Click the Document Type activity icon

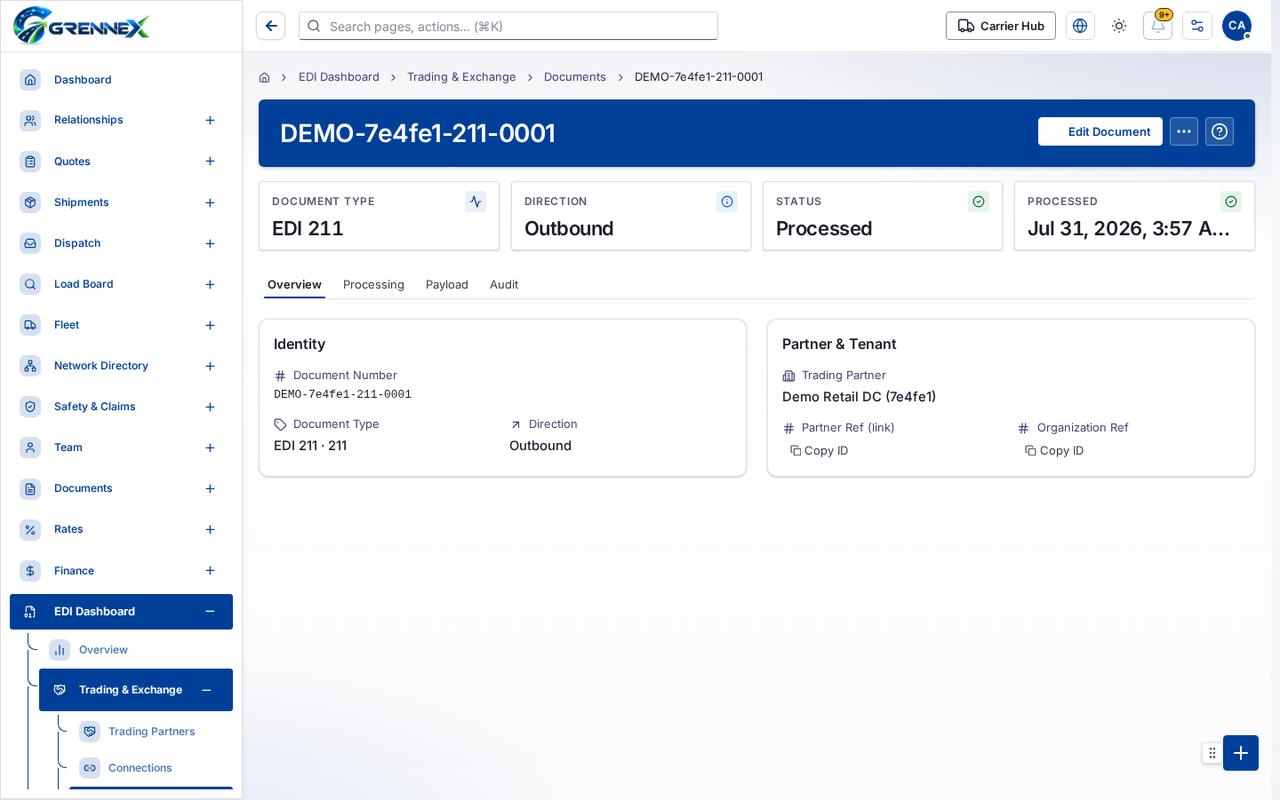pos(475,201)
